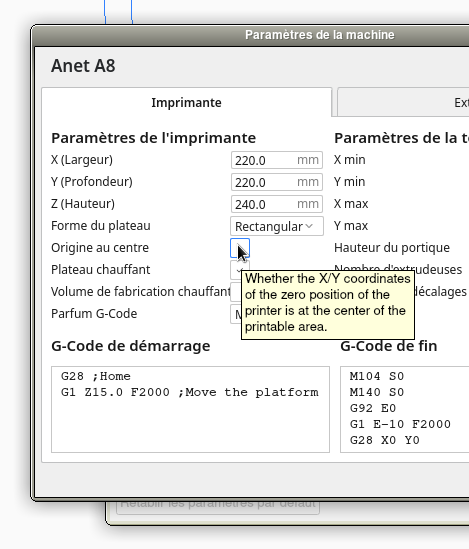Image resolution: width=469 pixels, height=549 pixels.
Task: Click the 'G92 E0' line in end G-code
Action: pyautogui.click(x=373, y=409)
